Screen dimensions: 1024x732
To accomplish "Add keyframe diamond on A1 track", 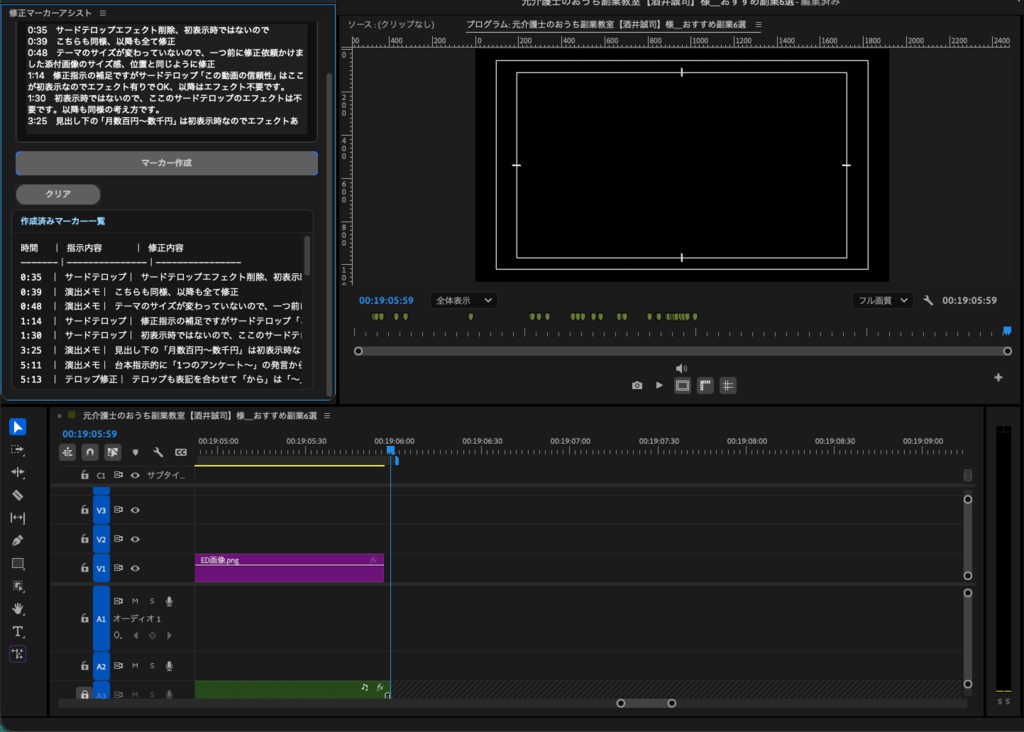I will (152, 635).
